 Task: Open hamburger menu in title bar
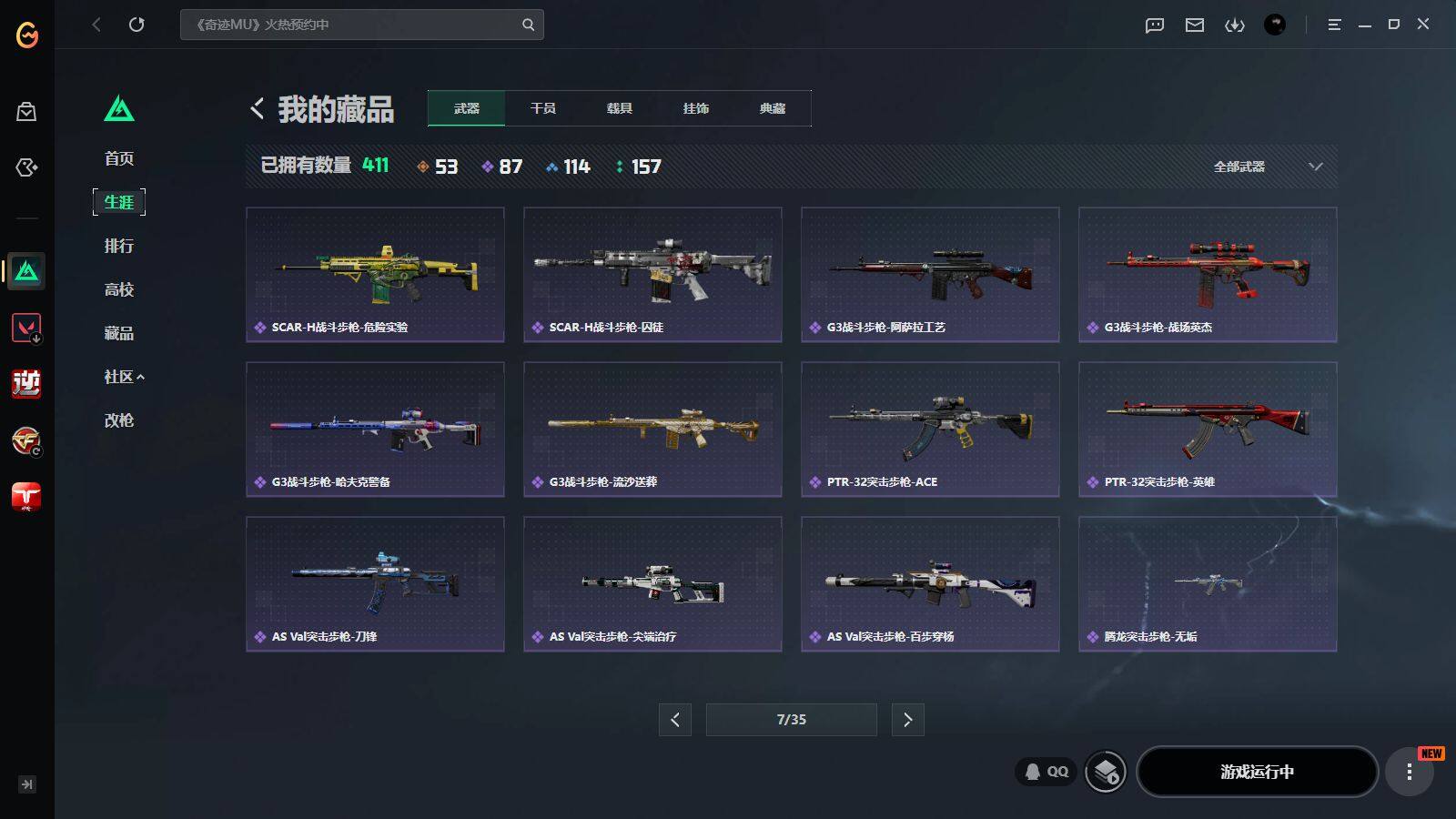pos(1334,25)
